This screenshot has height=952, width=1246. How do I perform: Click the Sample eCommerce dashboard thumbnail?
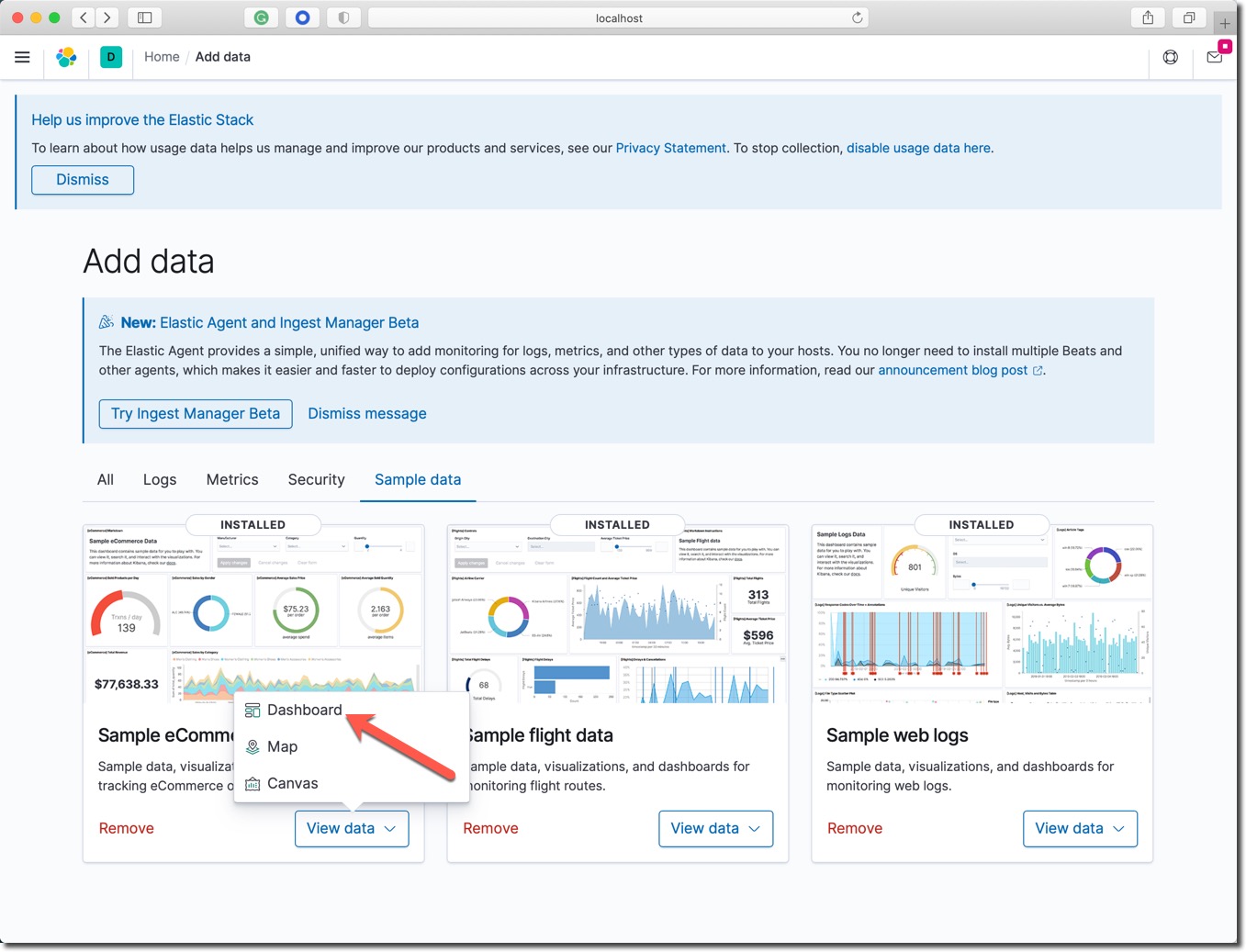[253, 614]
